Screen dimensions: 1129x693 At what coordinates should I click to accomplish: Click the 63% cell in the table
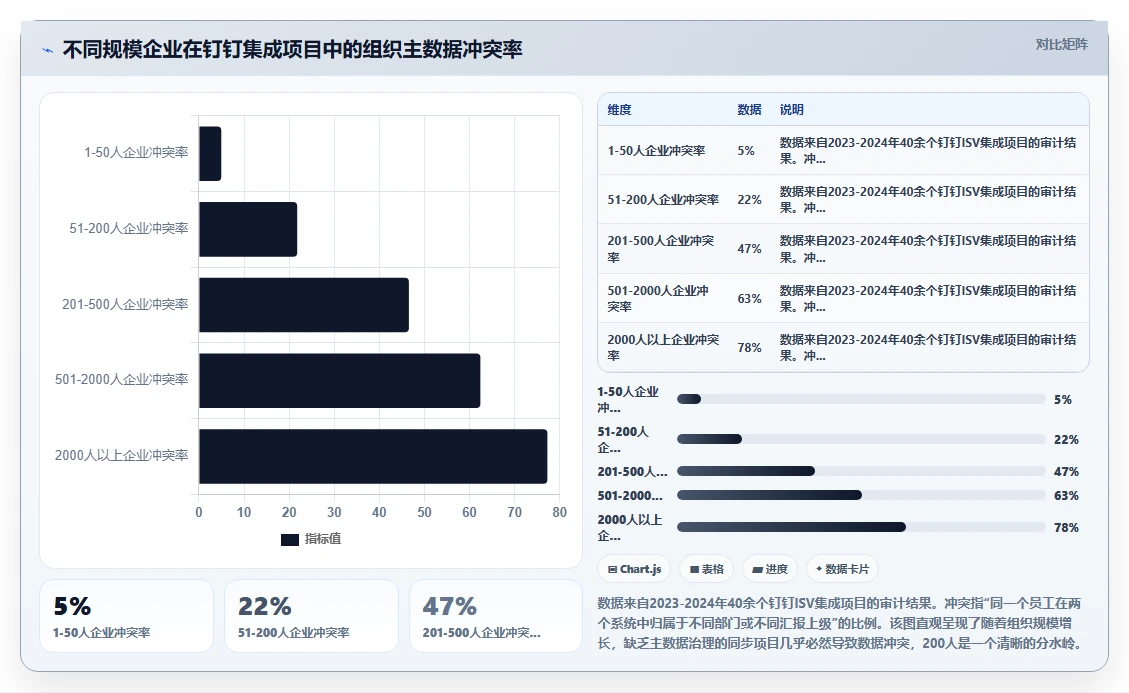click(x=749, y=298)
